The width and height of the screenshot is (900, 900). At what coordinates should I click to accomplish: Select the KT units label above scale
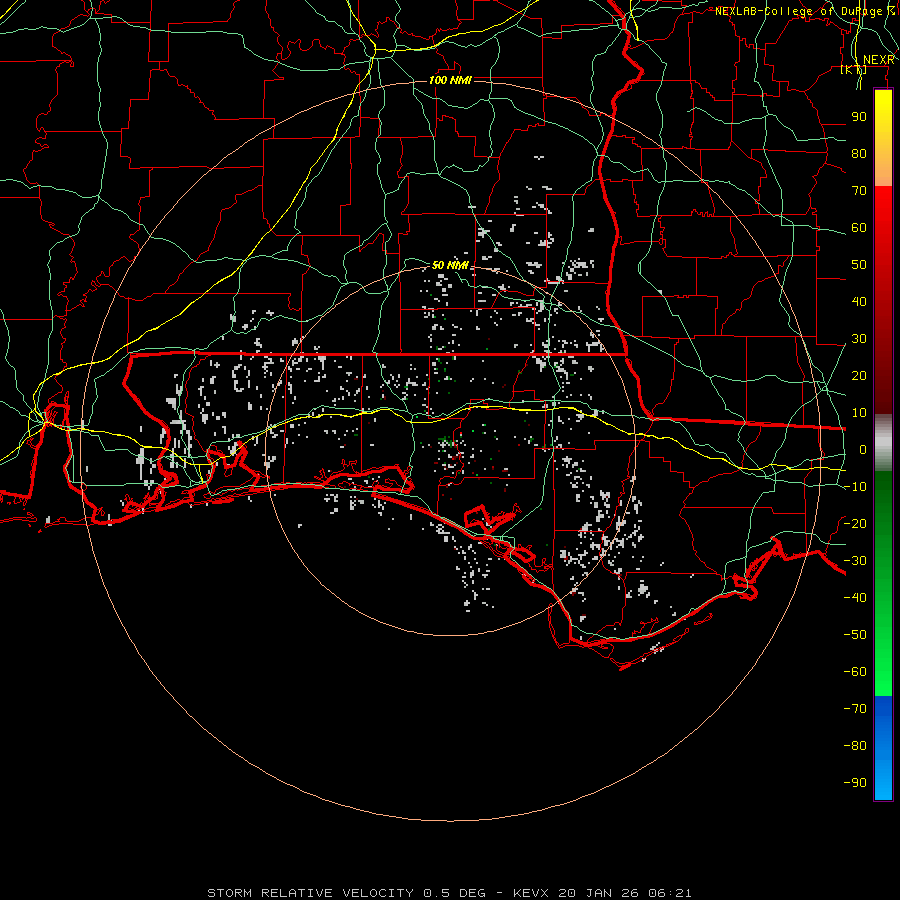852,70
